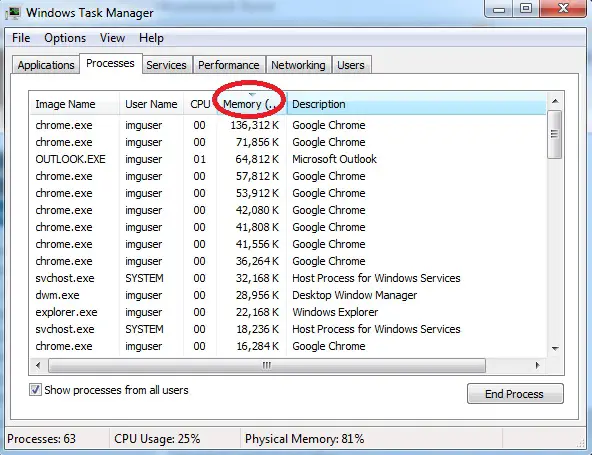Switch to the Performance tab
Screen dimensions: 592x455
[x=229, y=65]
